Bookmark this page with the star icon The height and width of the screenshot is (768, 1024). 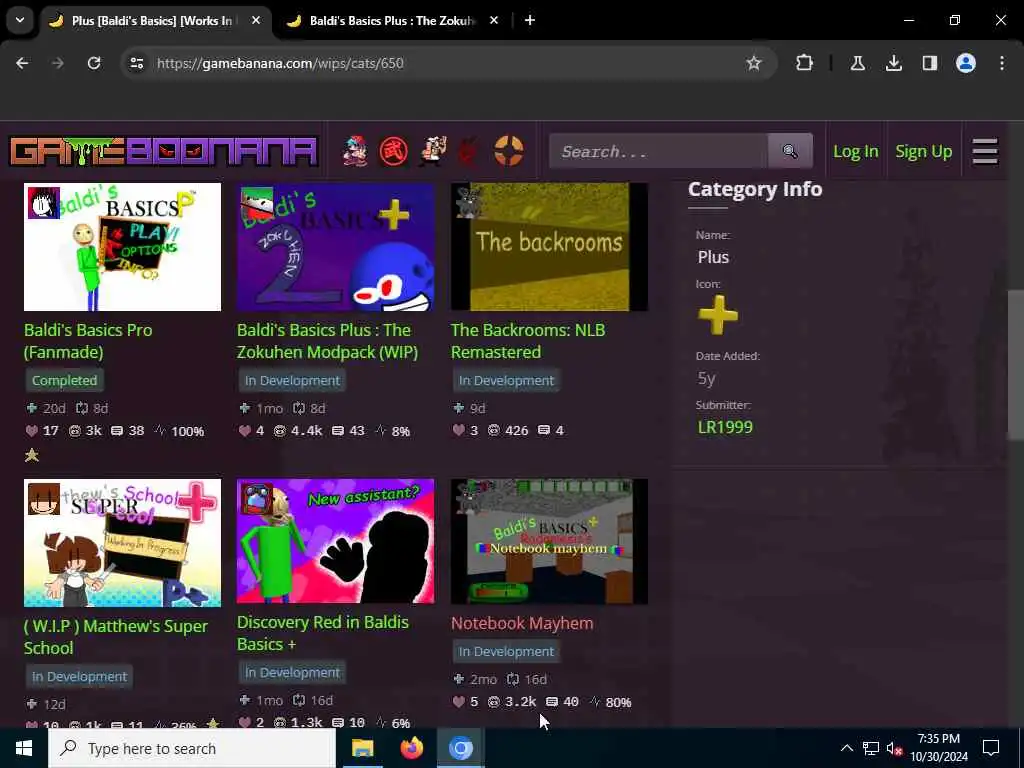coord(754,63)
